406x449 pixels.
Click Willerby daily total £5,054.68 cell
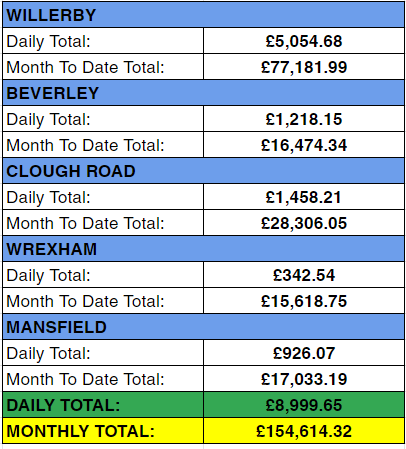click(304, 41)
